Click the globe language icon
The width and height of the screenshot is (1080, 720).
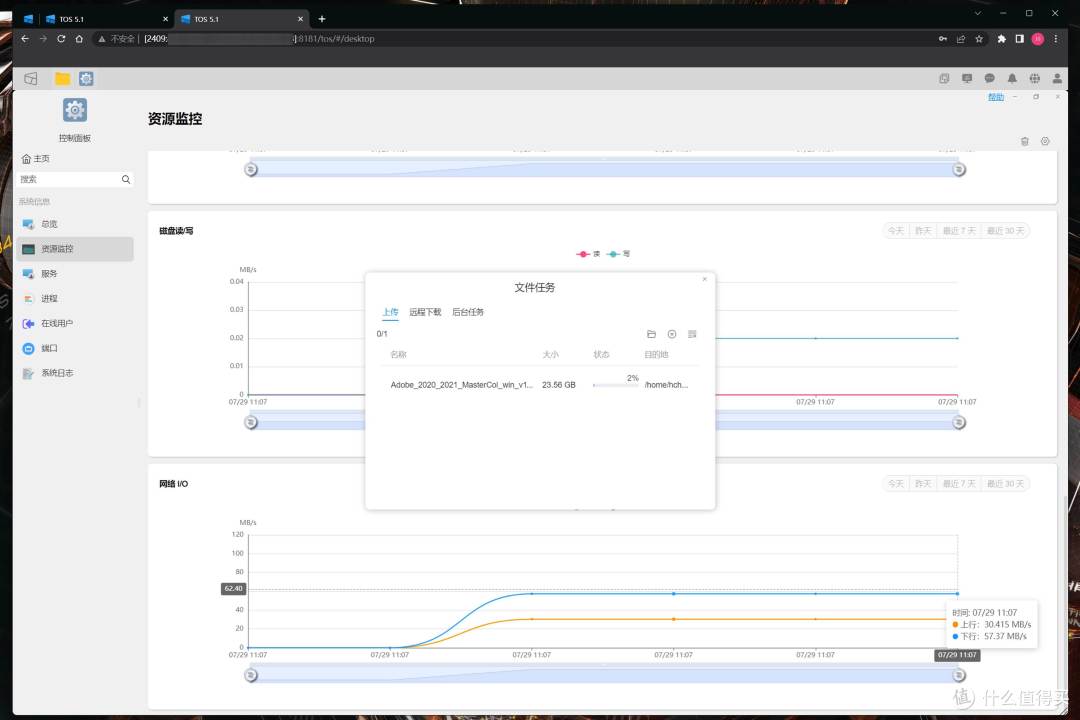[1035, 79]
